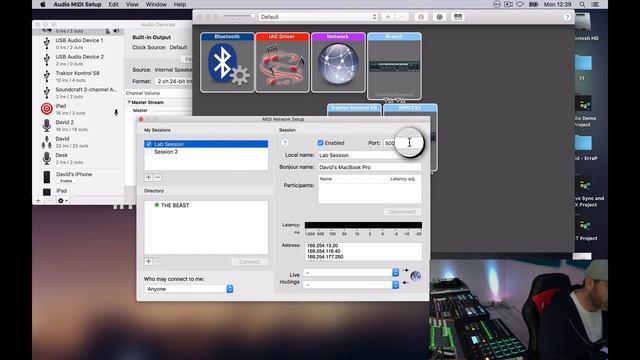
Task: Add a directory entry with plus button
Action: click(x=149, y=261)
